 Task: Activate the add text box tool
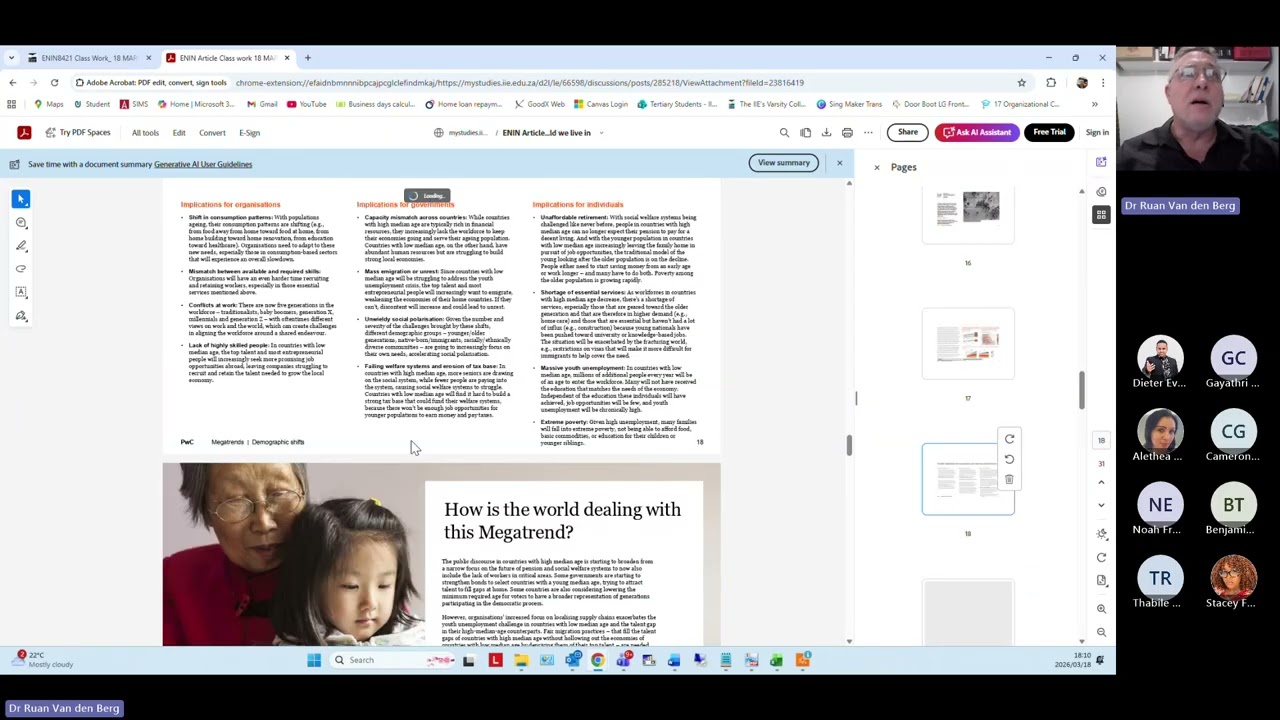(21, 292)
